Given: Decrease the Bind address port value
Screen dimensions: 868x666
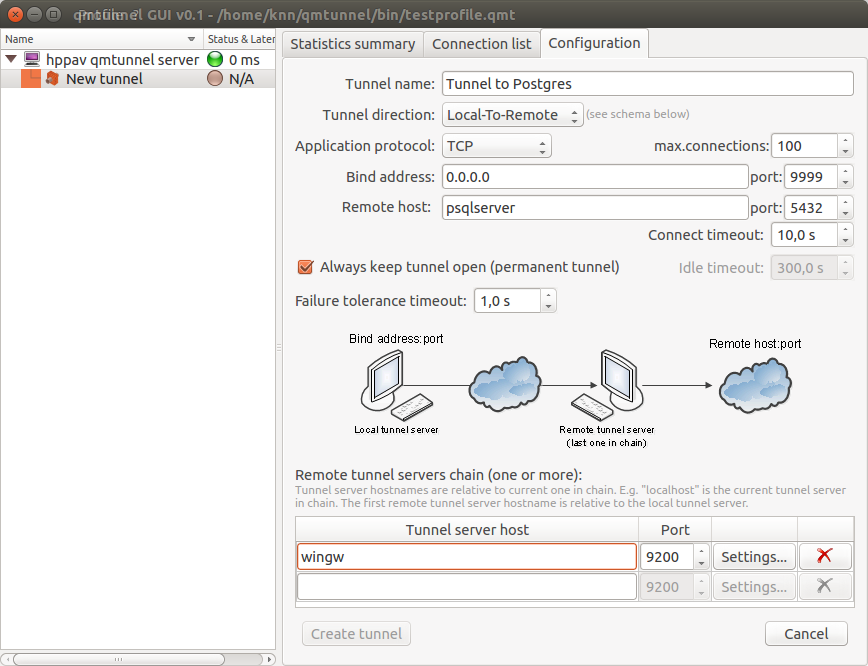Looking at the screenshot, I should pyautogui.click(x=845, y=183).
